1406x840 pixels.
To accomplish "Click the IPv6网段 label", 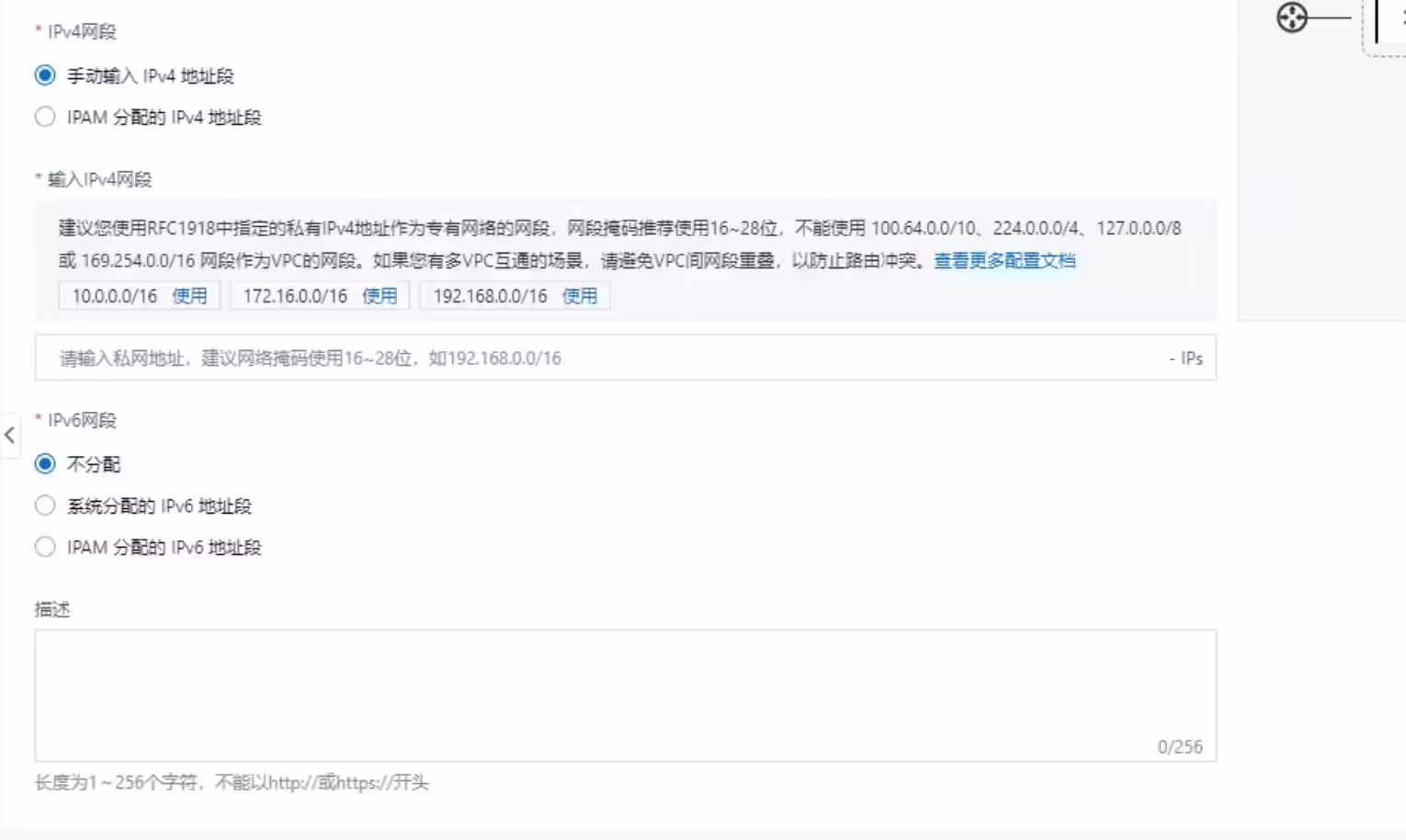I will 82,421.
